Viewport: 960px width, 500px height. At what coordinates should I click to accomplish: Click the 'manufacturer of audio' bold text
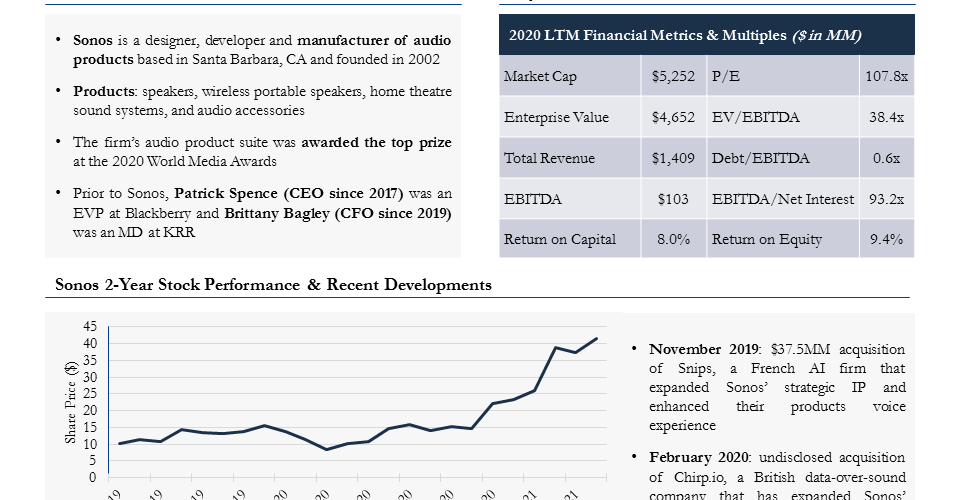(x=374, y=40)
